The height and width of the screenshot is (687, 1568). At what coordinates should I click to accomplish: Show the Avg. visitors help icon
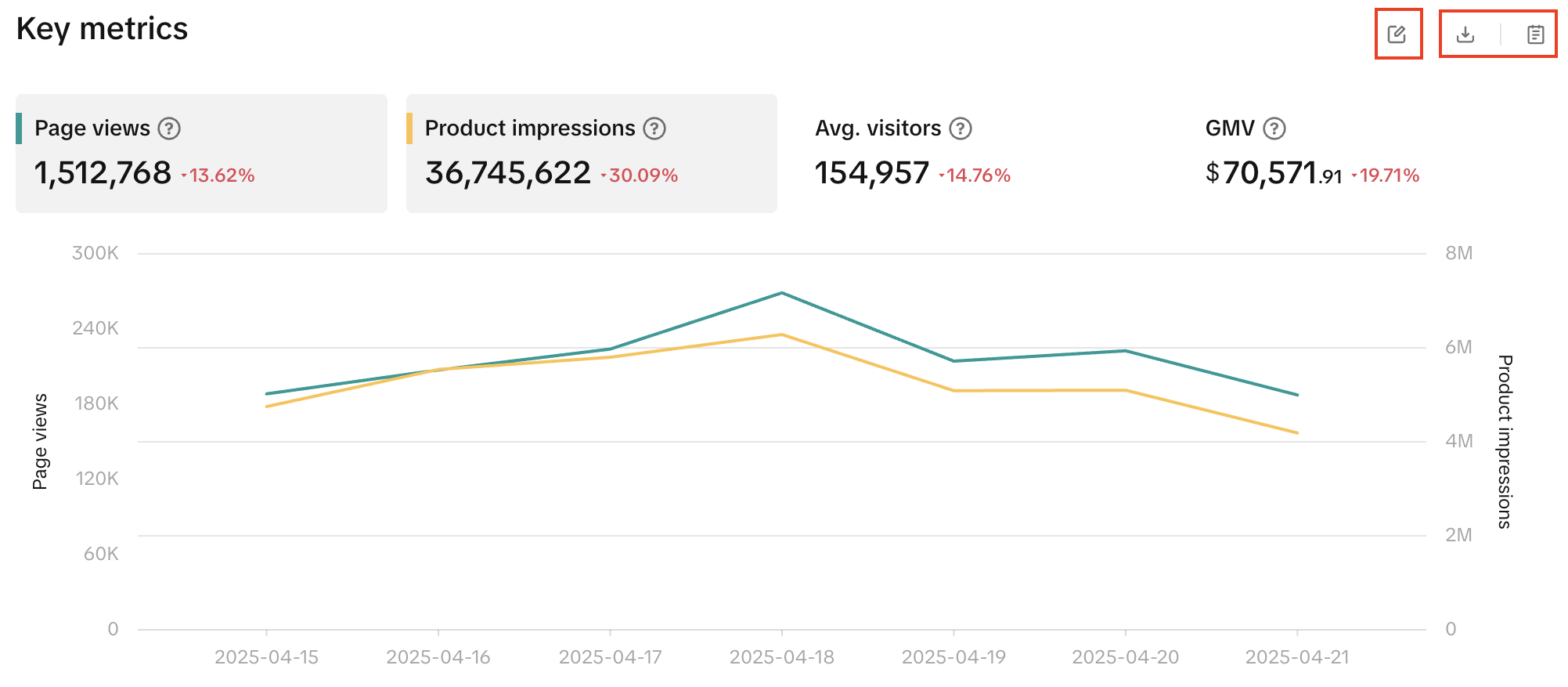point(961,128)
